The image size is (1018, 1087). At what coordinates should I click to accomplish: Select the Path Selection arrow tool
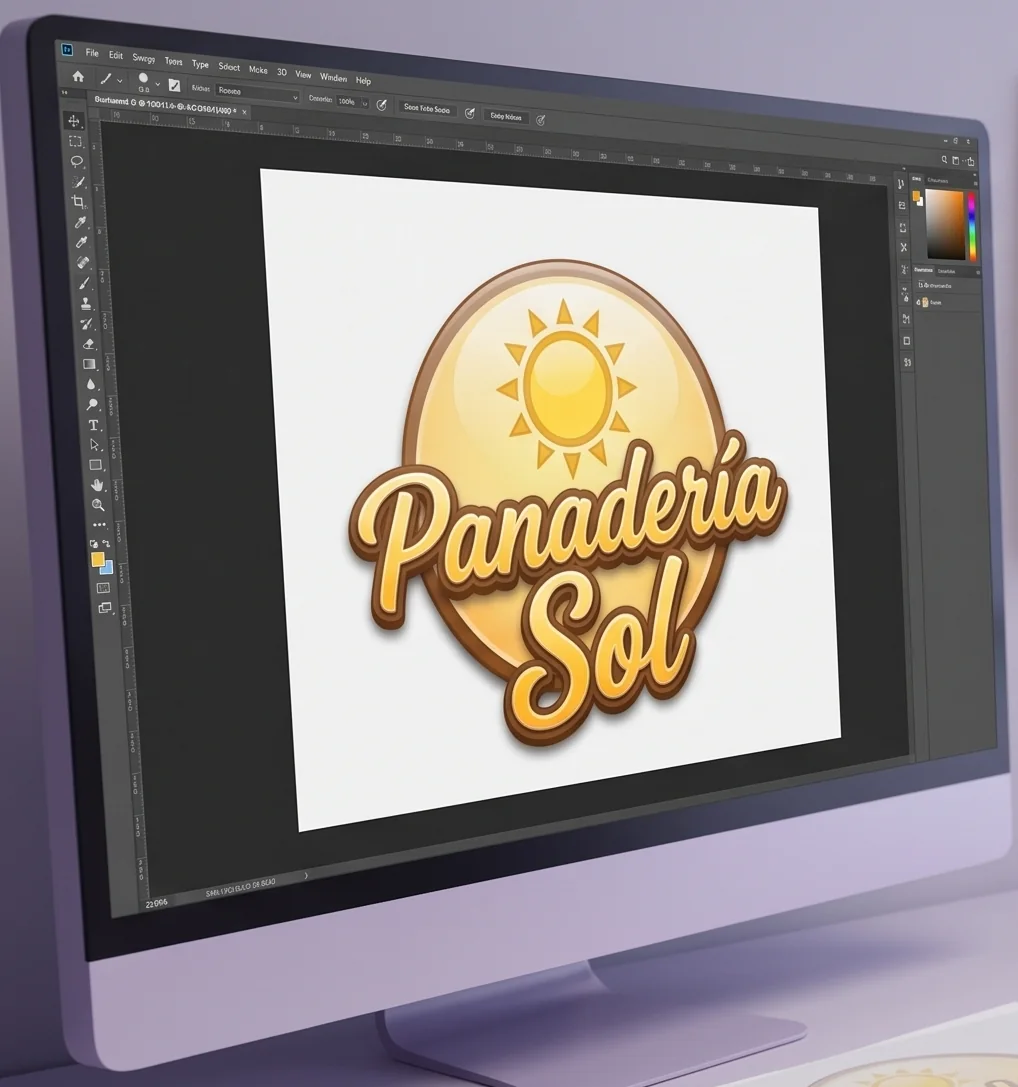click(x=95, y=445)
